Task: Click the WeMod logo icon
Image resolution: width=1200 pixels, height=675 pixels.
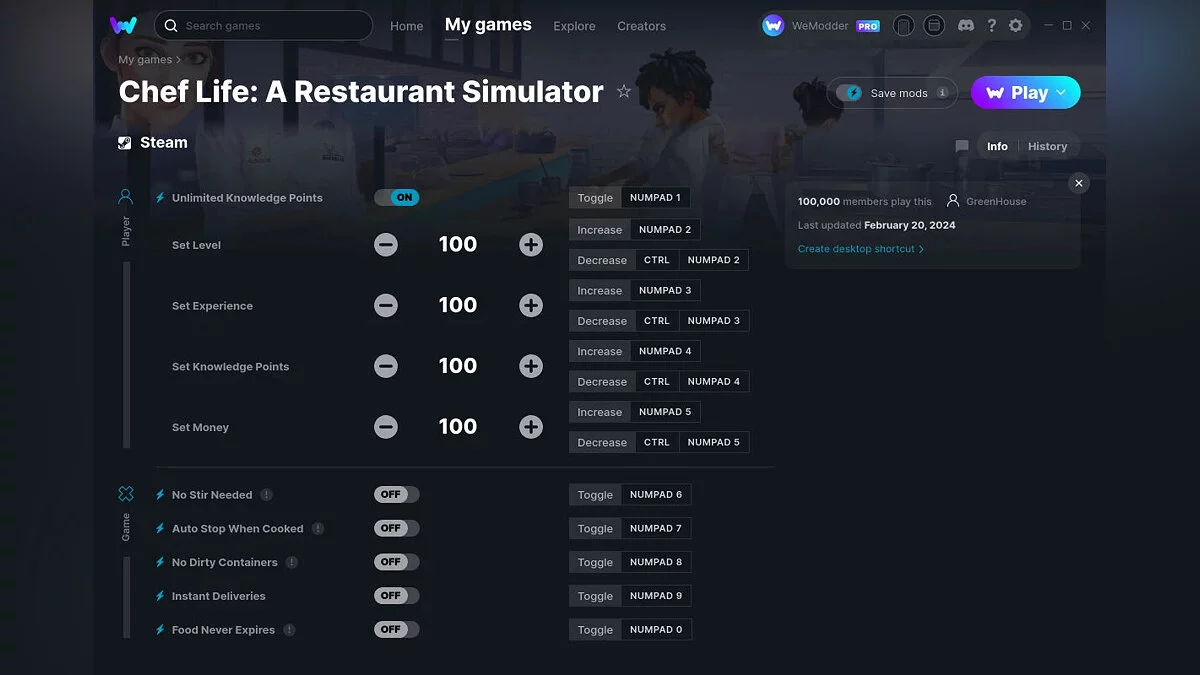Action: coord(123,25)
